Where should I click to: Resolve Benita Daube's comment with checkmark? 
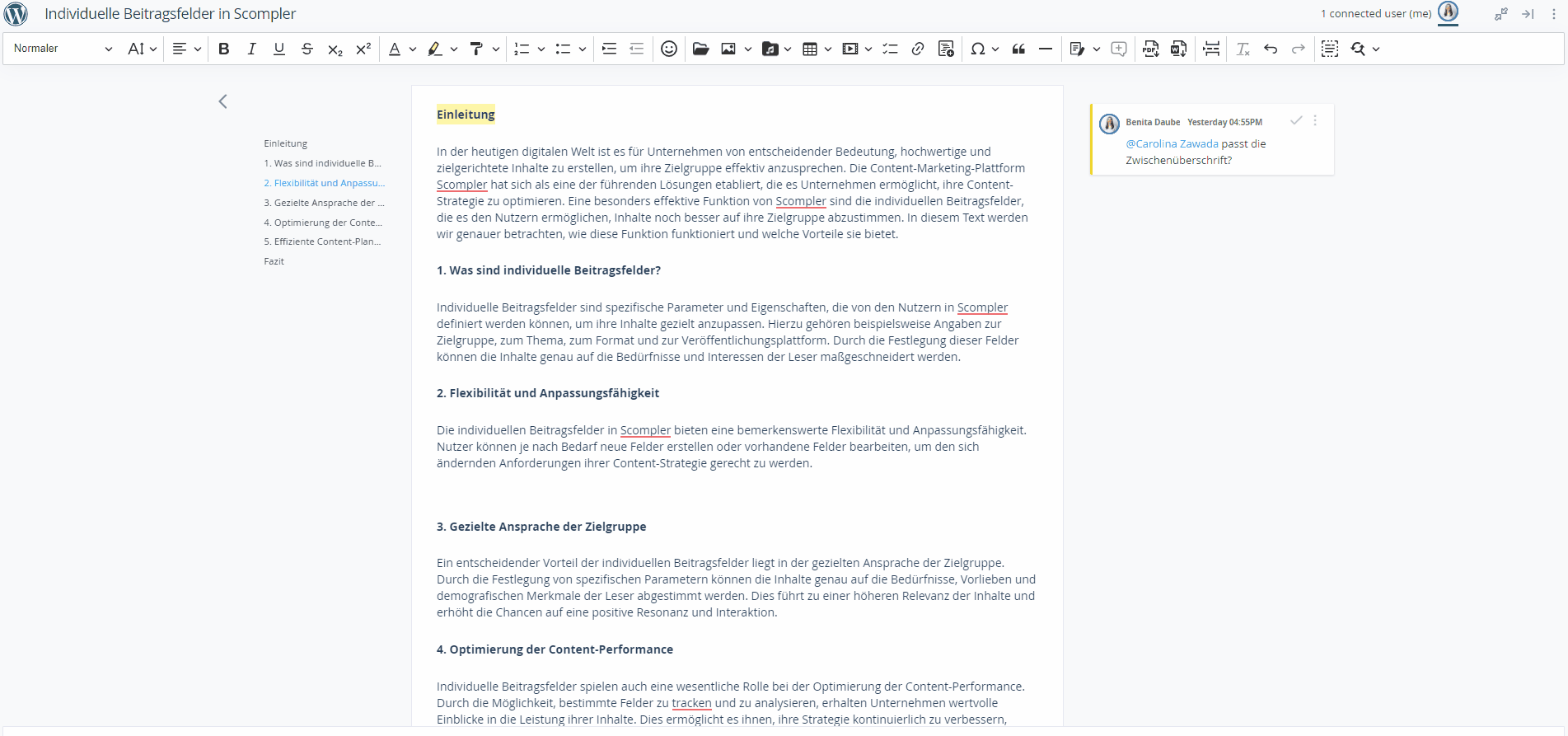pos(1296,120)
